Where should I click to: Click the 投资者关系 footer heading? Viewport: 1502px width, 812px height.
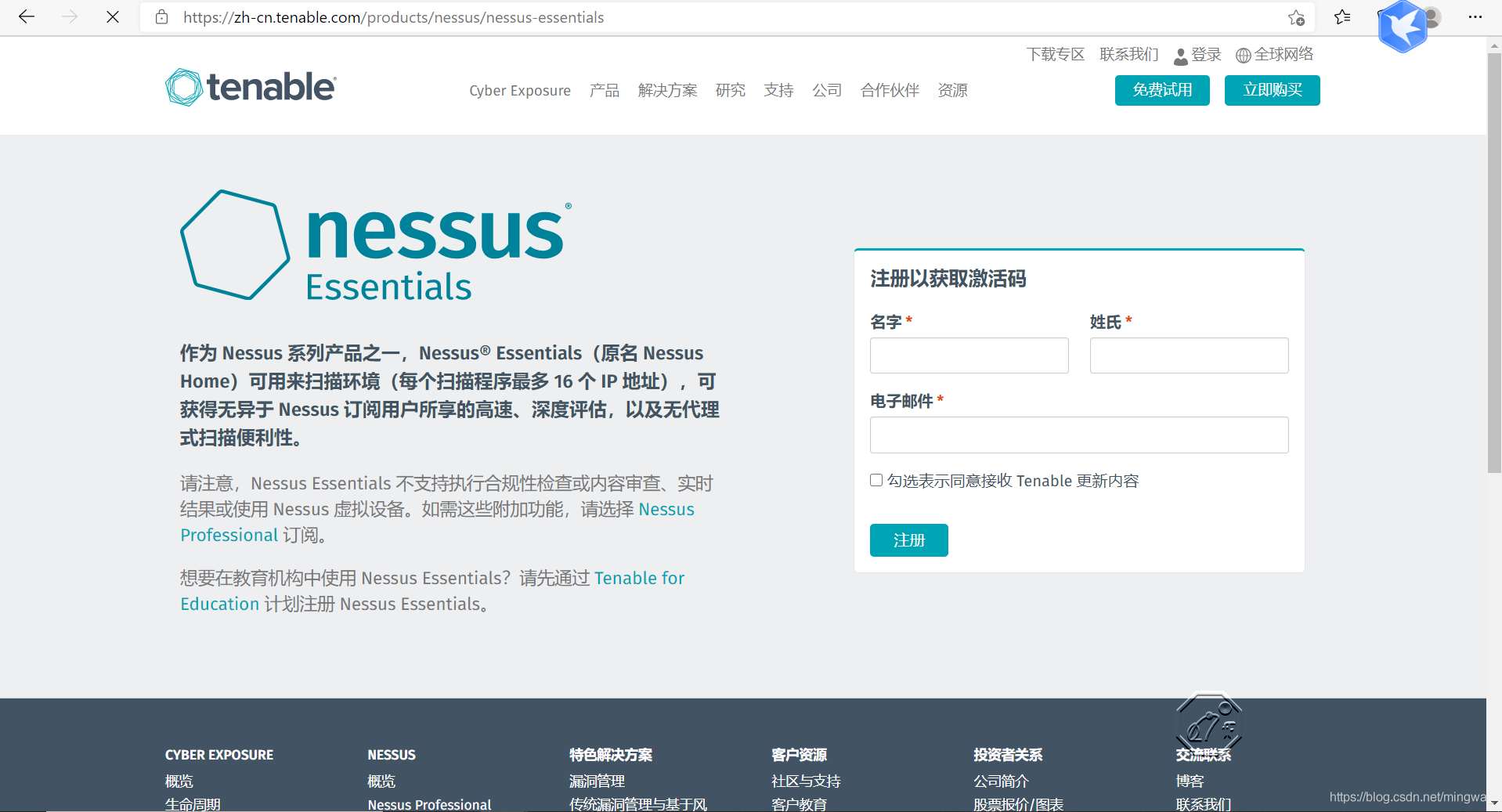(1008, 755)
